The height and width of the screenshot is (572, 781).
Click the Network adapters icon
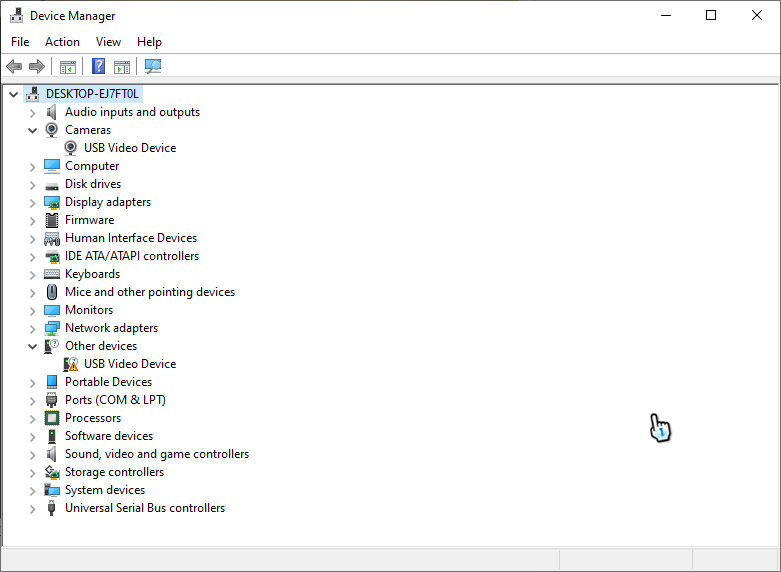click(52, 328)
